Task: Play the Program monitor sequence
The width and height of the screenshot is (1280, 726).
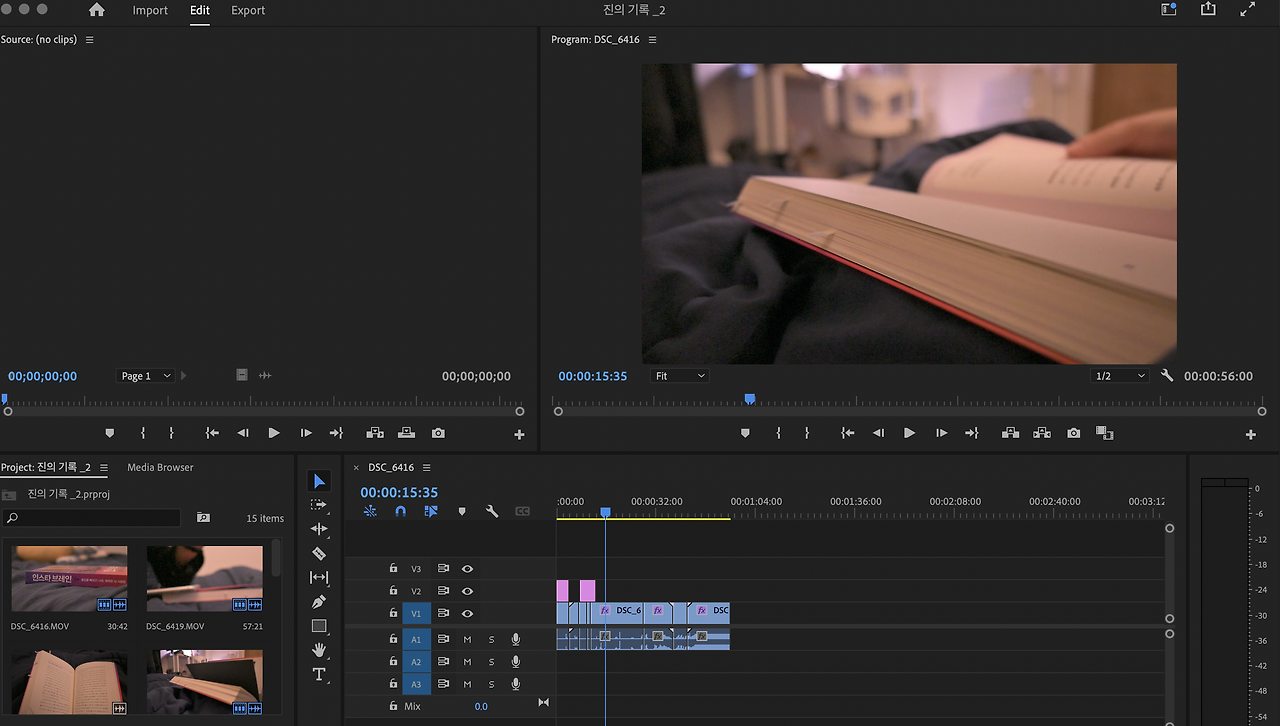Action: tap(909, 433)
